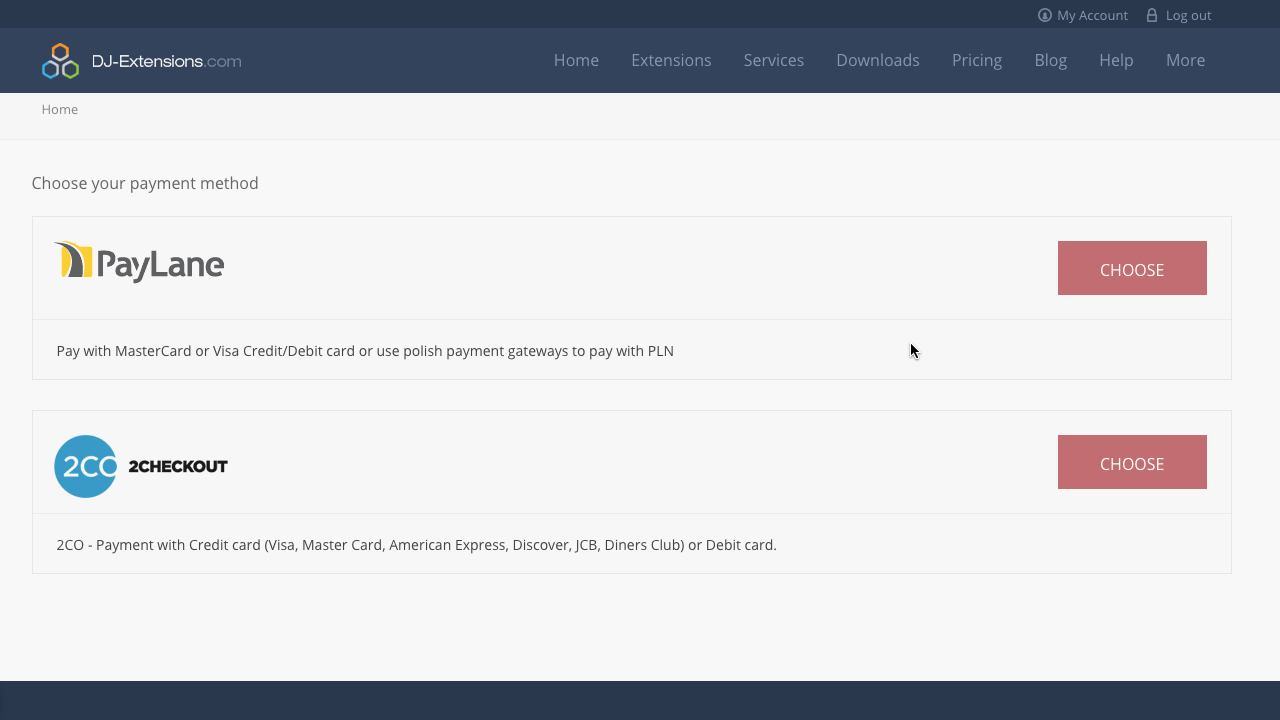Click the My Account user icon
Screen dimensions: 1280x720
(1045, 15)
